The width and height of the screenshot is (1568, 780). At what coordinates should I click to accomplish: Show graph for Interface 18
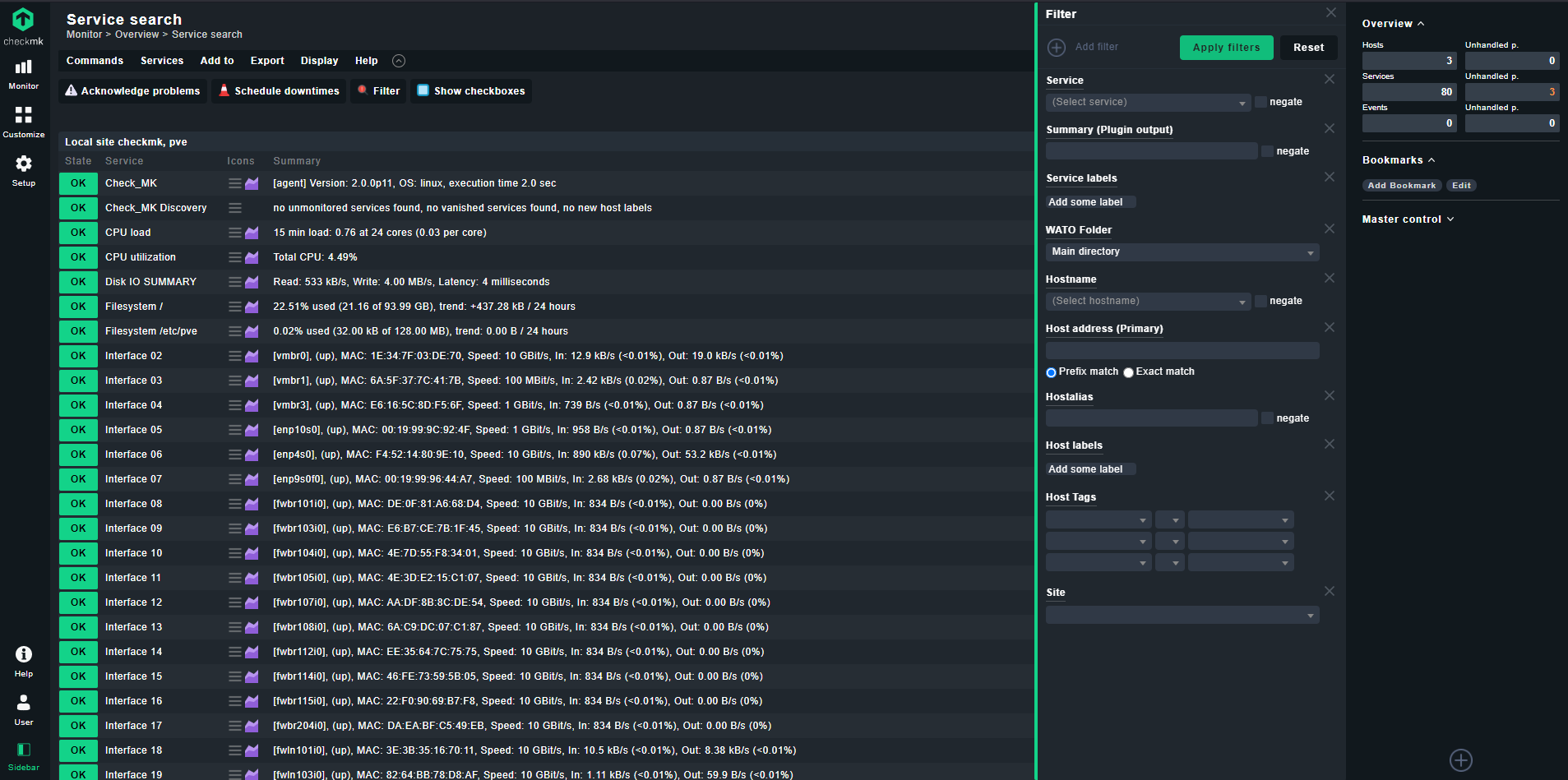pyautogui.click(x=252, y=750)
